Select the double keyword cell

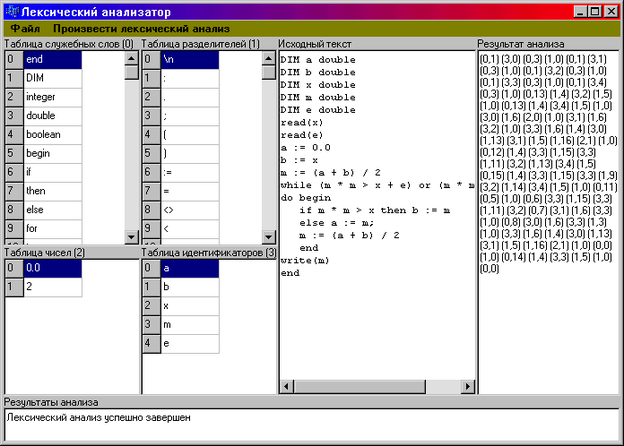point(51,116)
